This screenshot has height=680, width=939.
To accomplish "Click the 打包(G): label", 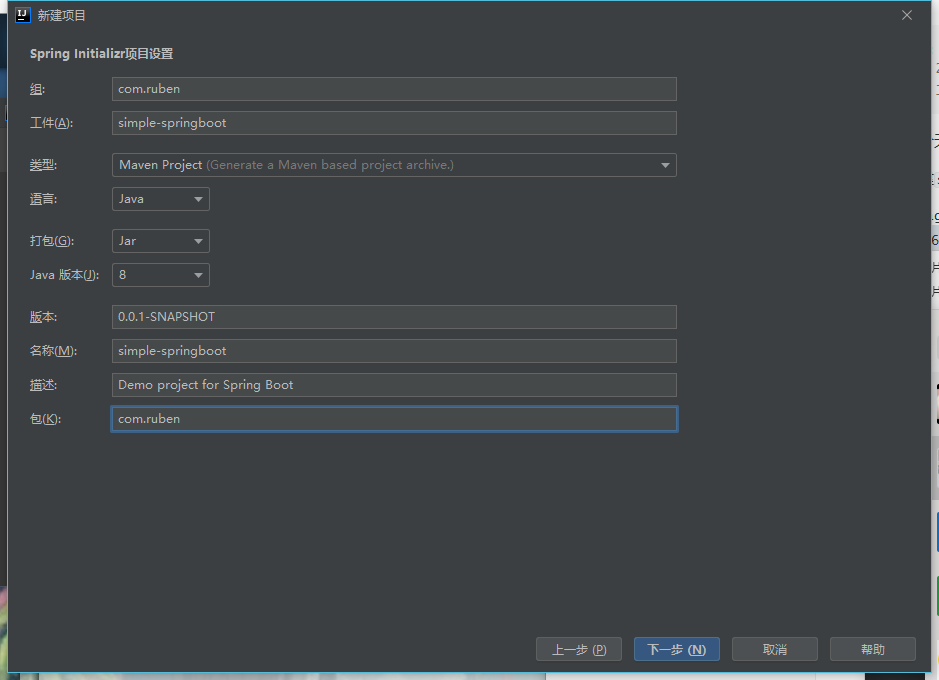I will (52, 241).
